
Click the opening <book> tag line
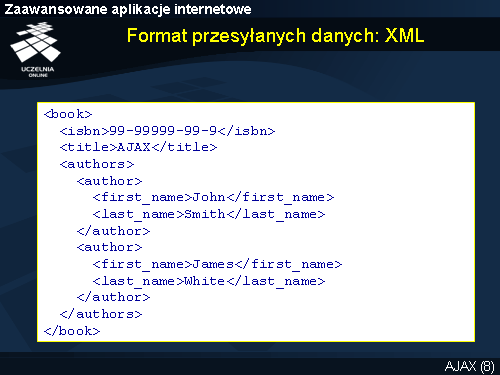click(x=68, y=114)
